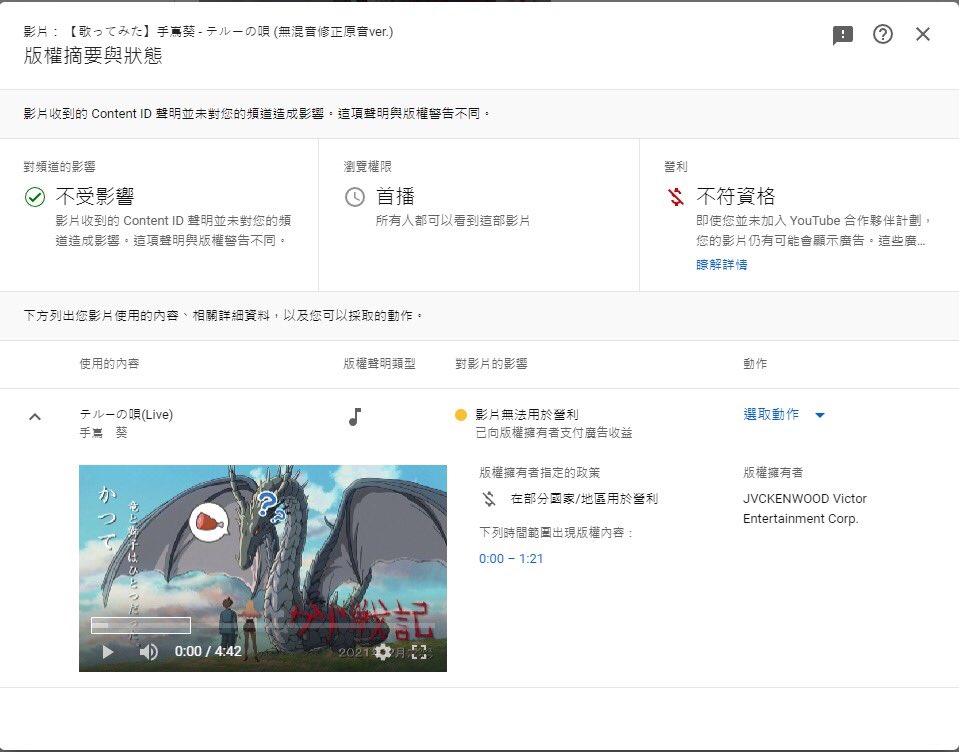Open help with the question mark icon
Screen dimensions: 959x752
(x=883, y=34)
